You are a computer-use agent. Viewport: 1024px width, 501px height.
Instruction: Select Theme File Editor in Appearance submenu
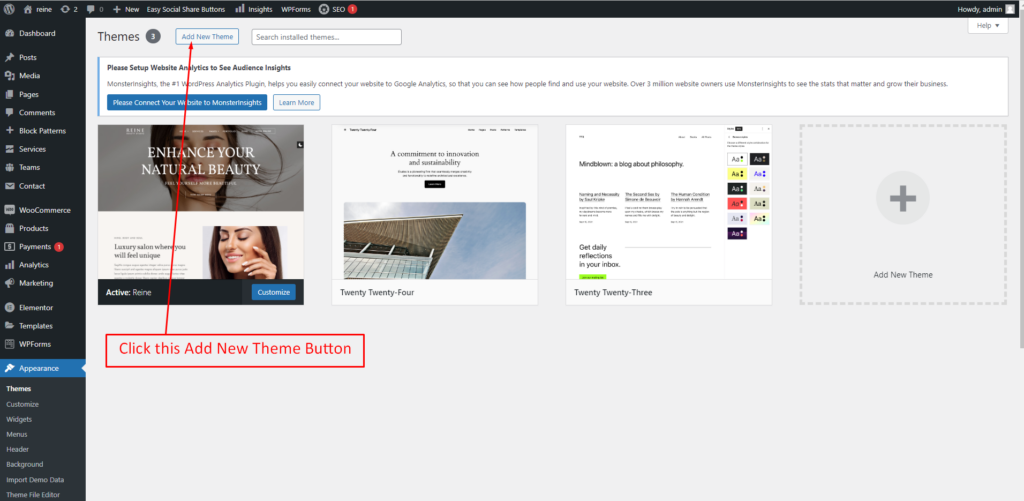pos(33,494)
